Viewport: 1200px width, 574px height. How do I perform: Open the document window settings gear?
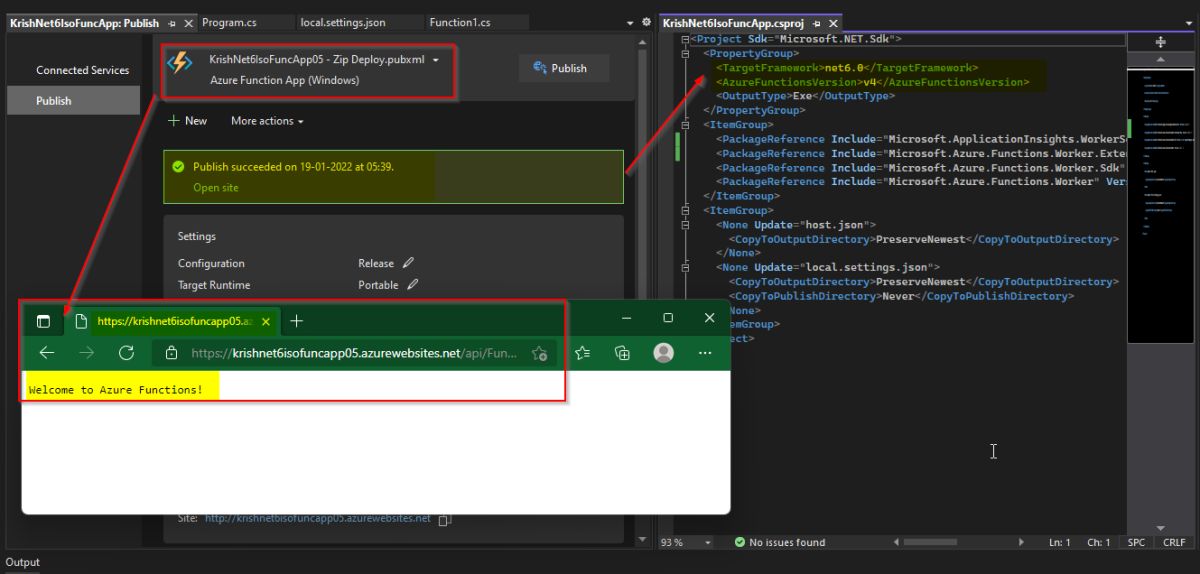click(646, 22)
